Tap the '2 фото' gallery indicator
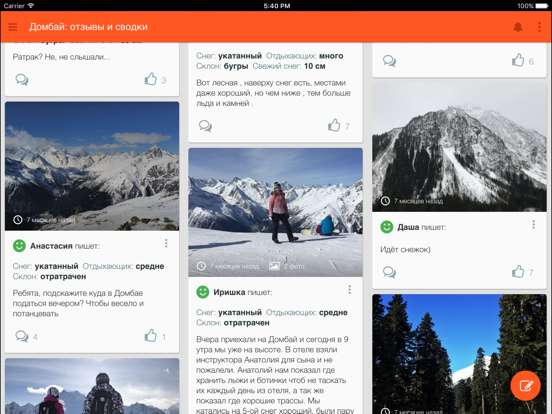 click(287, 266)
